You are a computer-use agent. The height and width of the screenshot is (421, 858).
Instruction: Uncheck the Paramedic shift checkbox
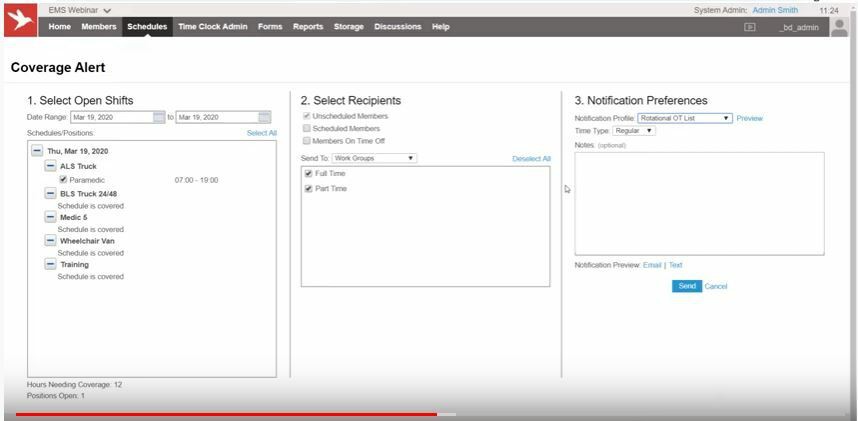64,180
